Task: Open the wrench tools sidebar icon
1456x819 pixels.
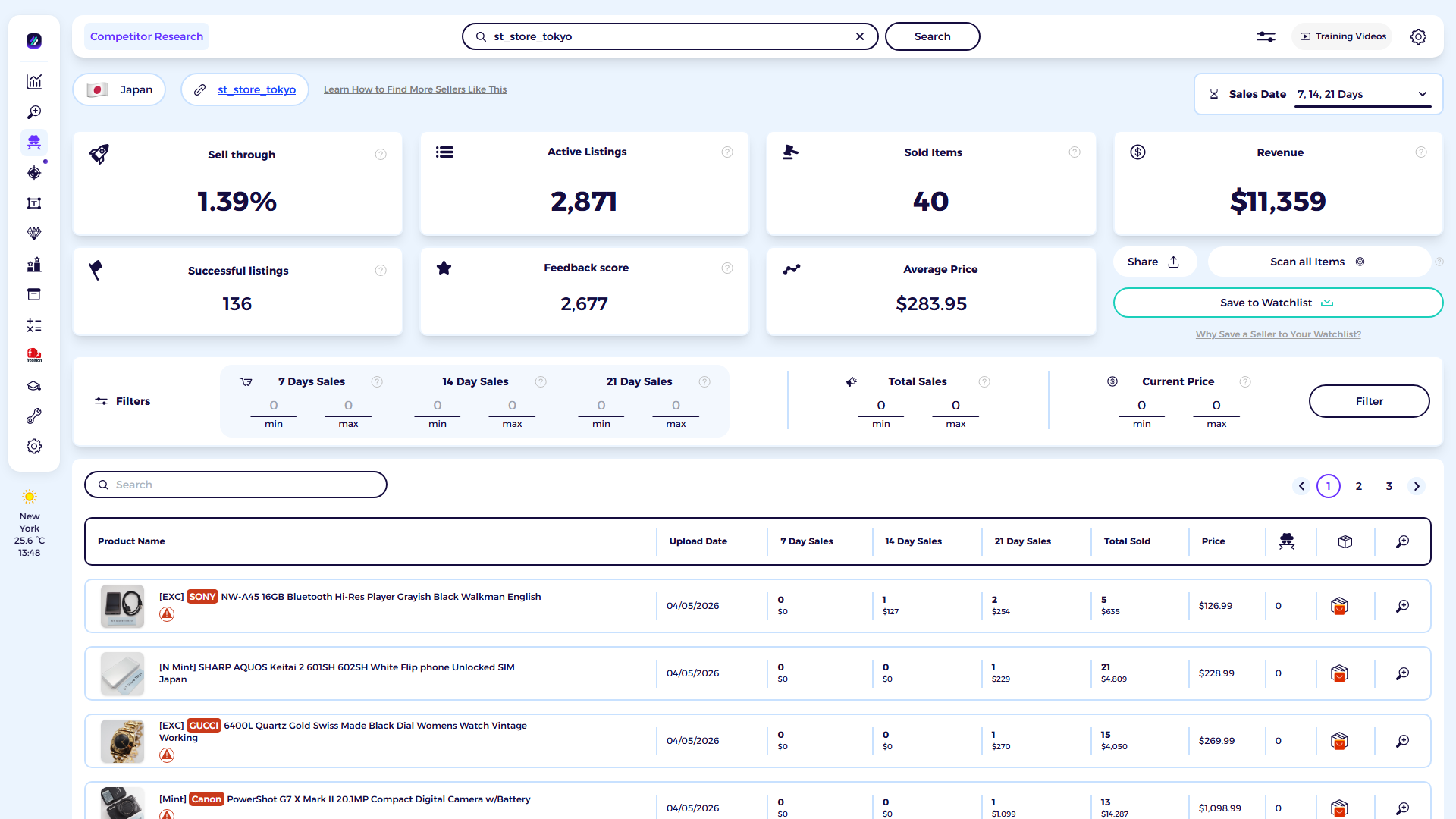Action: tap(34, 416)
